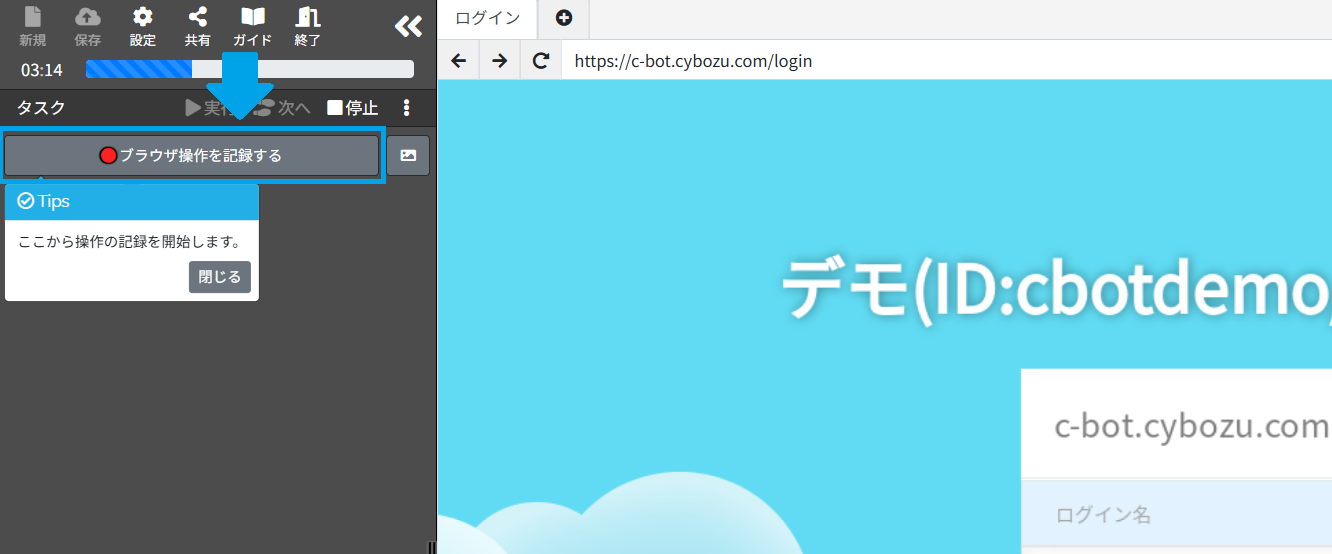Click the image capture icon button
The image size is (1332, 554).
pyautogui.click(x=408, y=156)
